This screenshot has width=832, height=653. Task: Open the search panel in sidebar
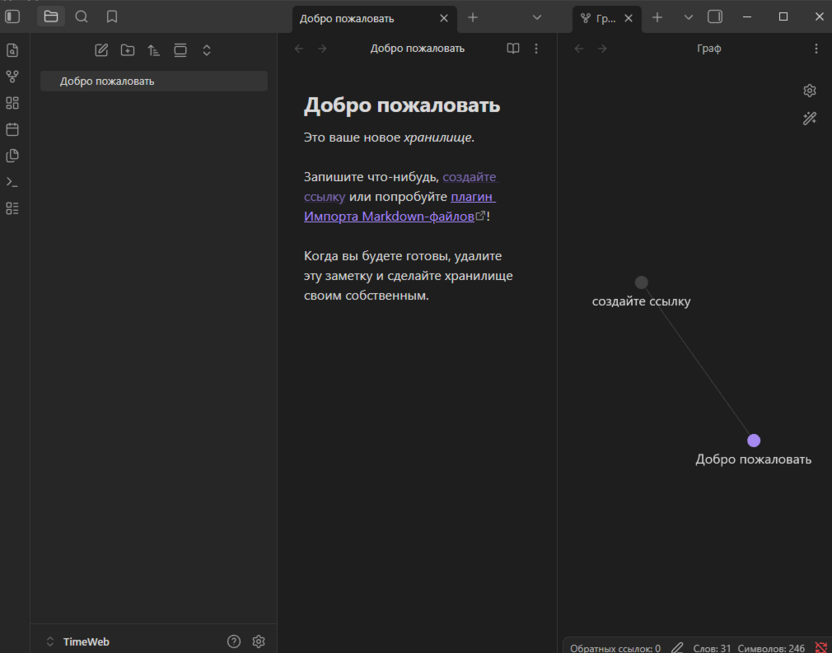click(82, 17)
